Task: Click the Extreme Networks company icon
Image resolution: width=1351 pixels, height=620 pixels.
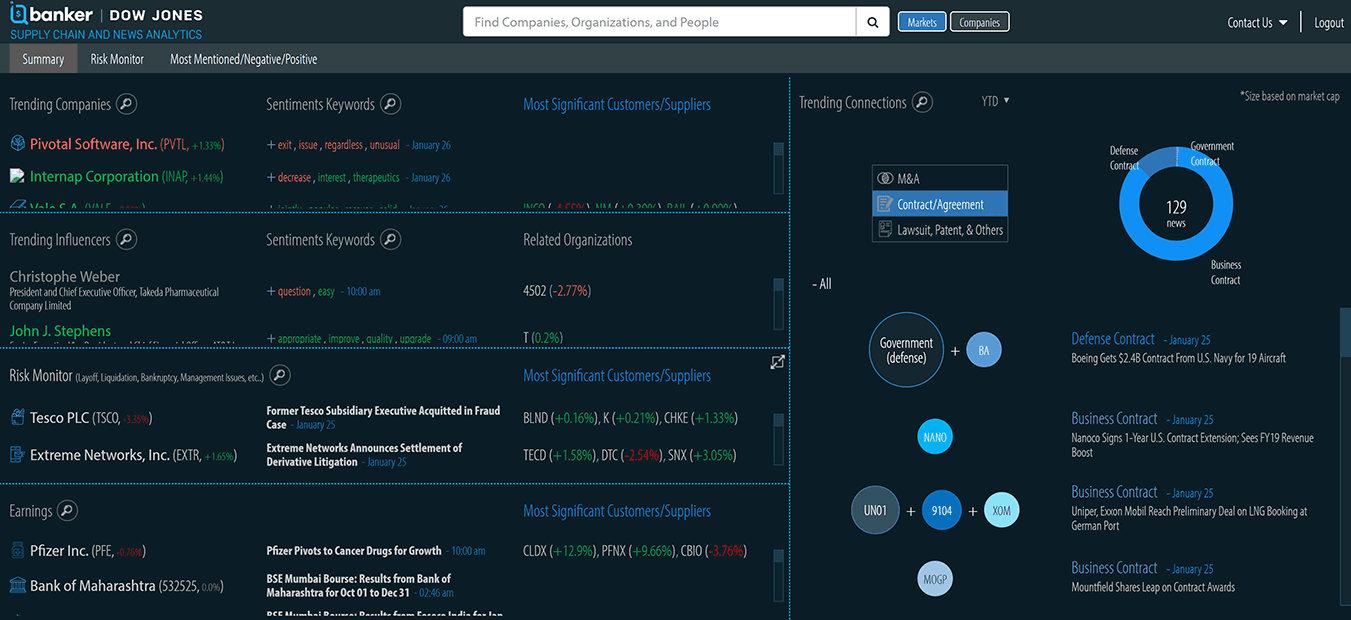Action: (17, 454)
